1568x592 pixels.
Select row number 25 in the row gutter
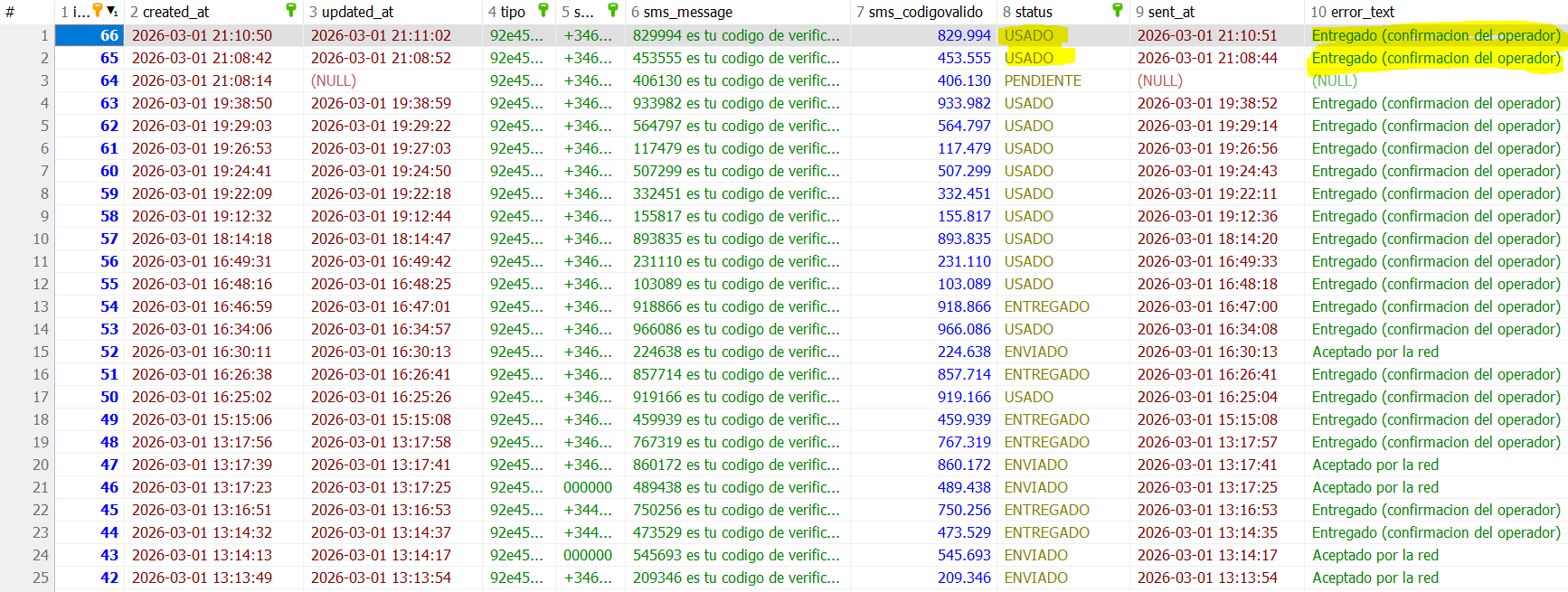click(x=41, y=578)
